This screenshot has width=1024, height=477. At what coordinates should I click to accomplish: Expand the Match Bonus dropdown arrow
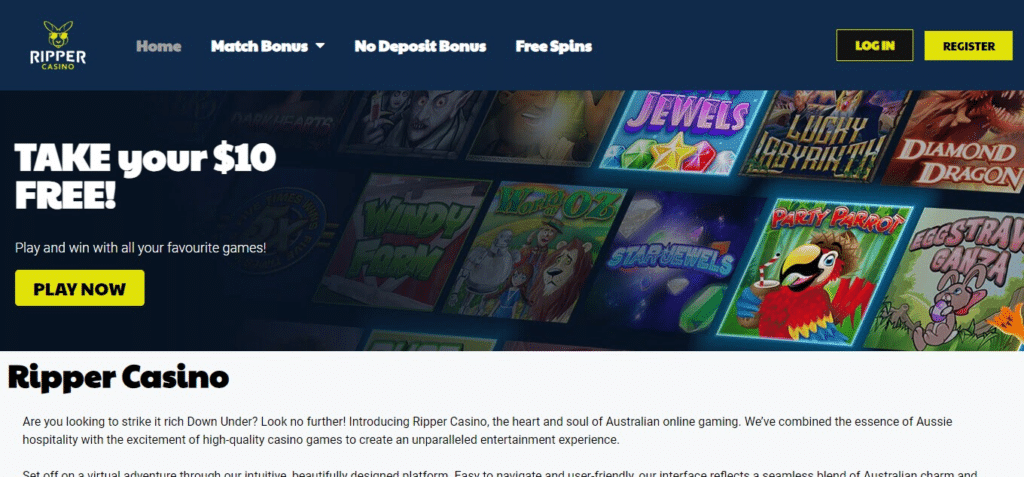click(320, 46)
